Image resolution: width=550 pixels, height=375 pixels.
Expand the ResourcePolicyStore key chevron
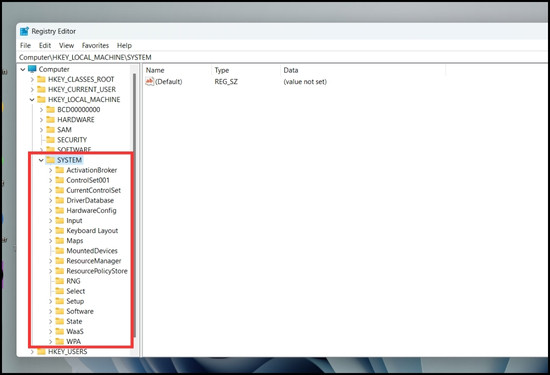[x=51, y=271]
